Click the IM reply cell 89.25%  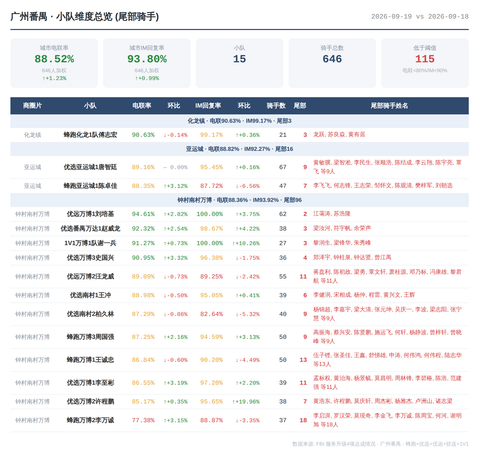tap(211, 277)
